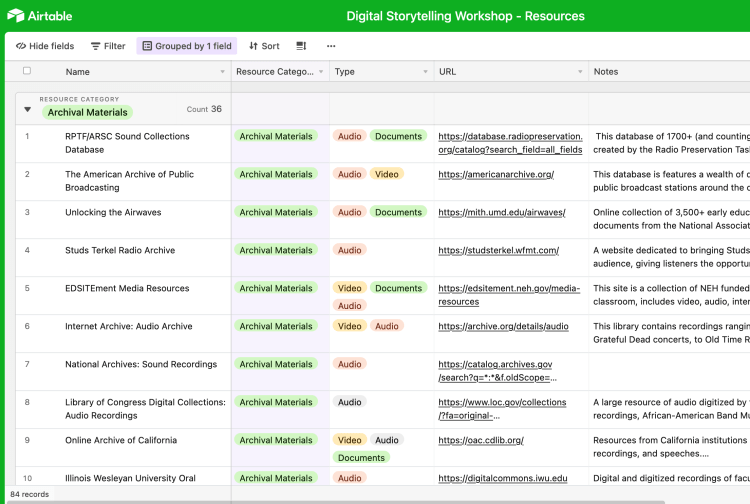Toggle the select-all checkbox in header
This screenshot has height=504, width=750.
pyautogui.click(x=27, y=71)
